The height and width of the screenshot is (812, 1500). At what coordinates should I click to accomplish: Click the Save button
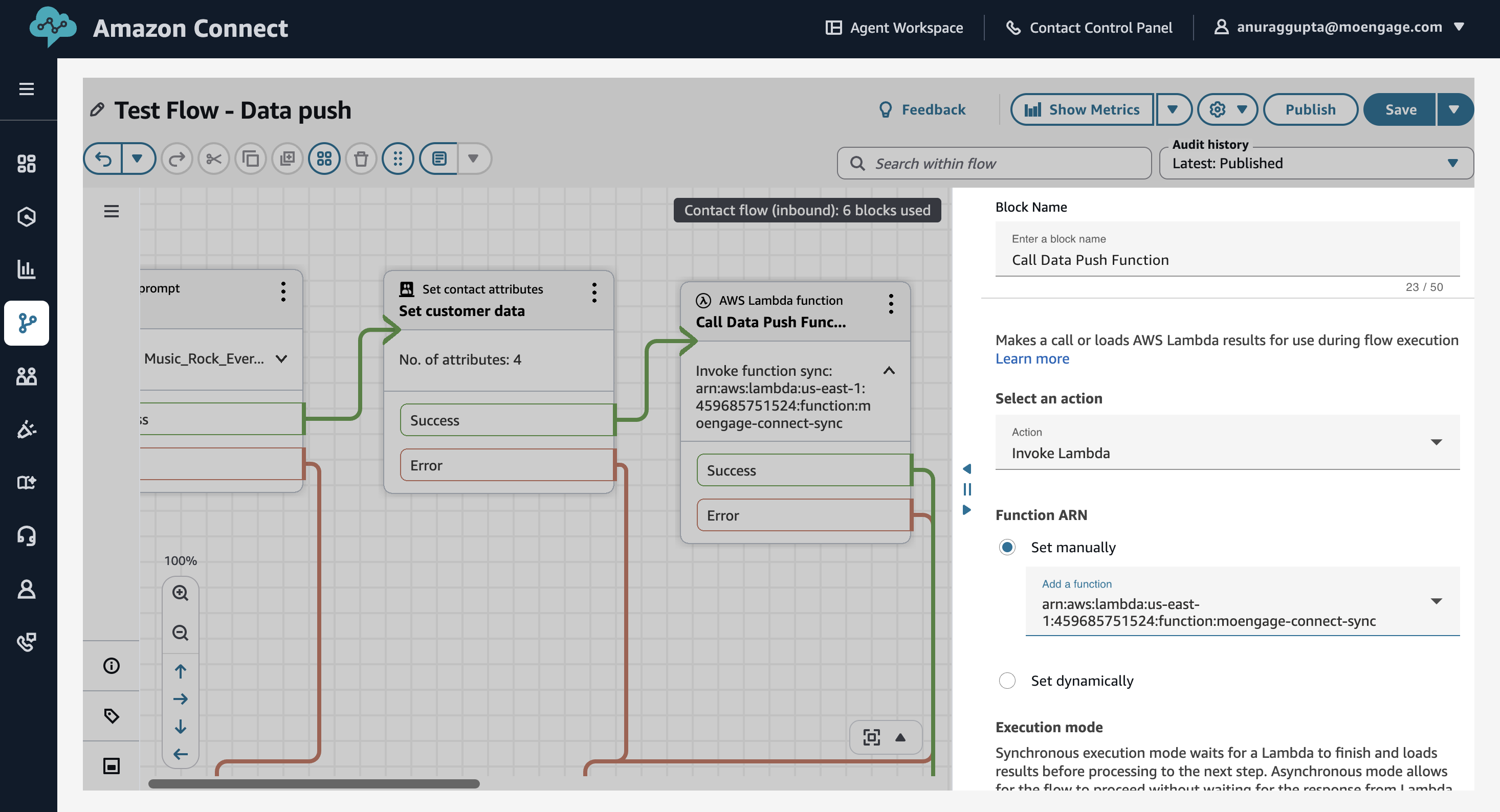coord(1400,109)
